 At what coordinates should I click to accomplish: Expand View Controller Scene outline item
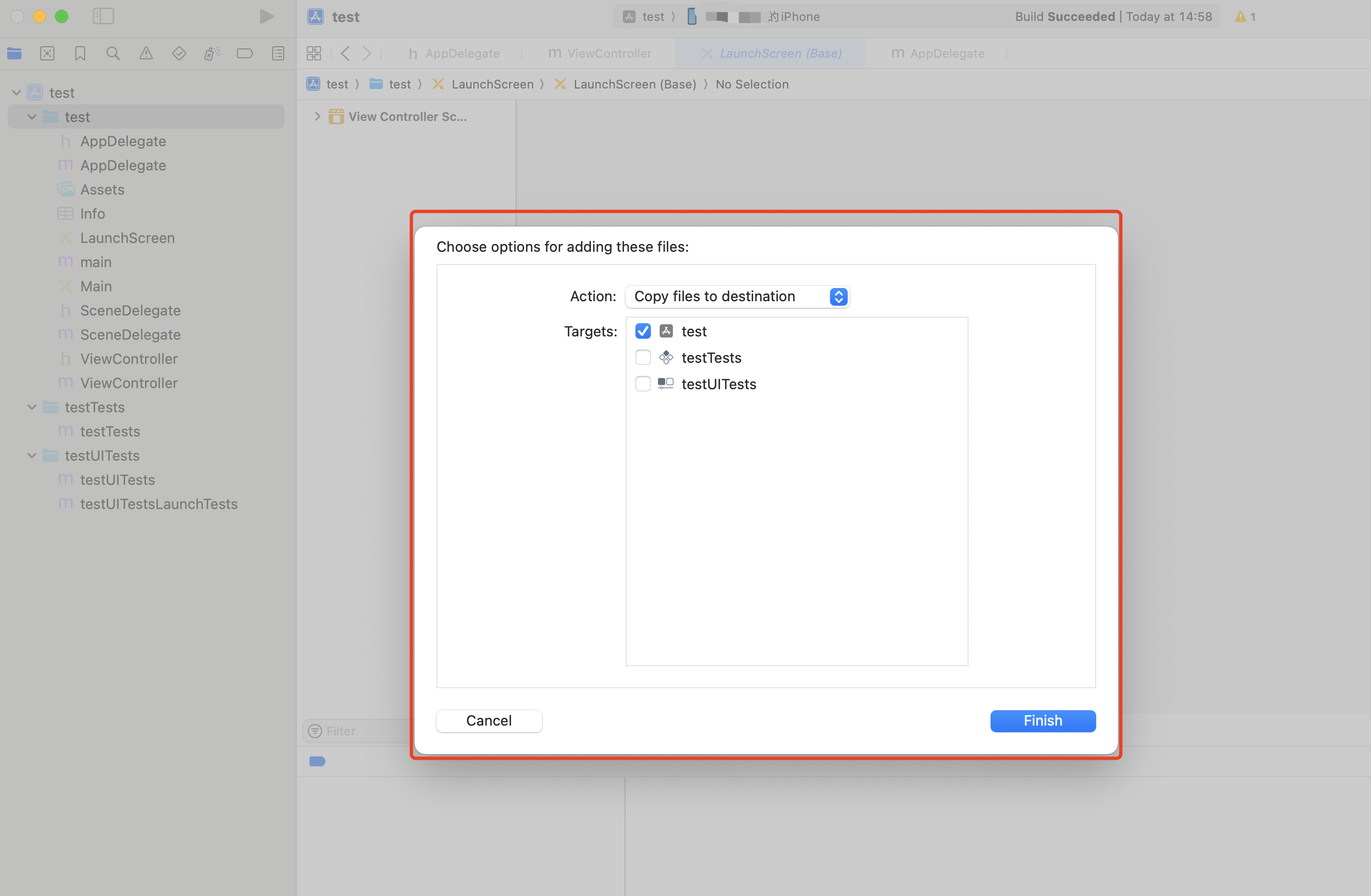(317, 117)
